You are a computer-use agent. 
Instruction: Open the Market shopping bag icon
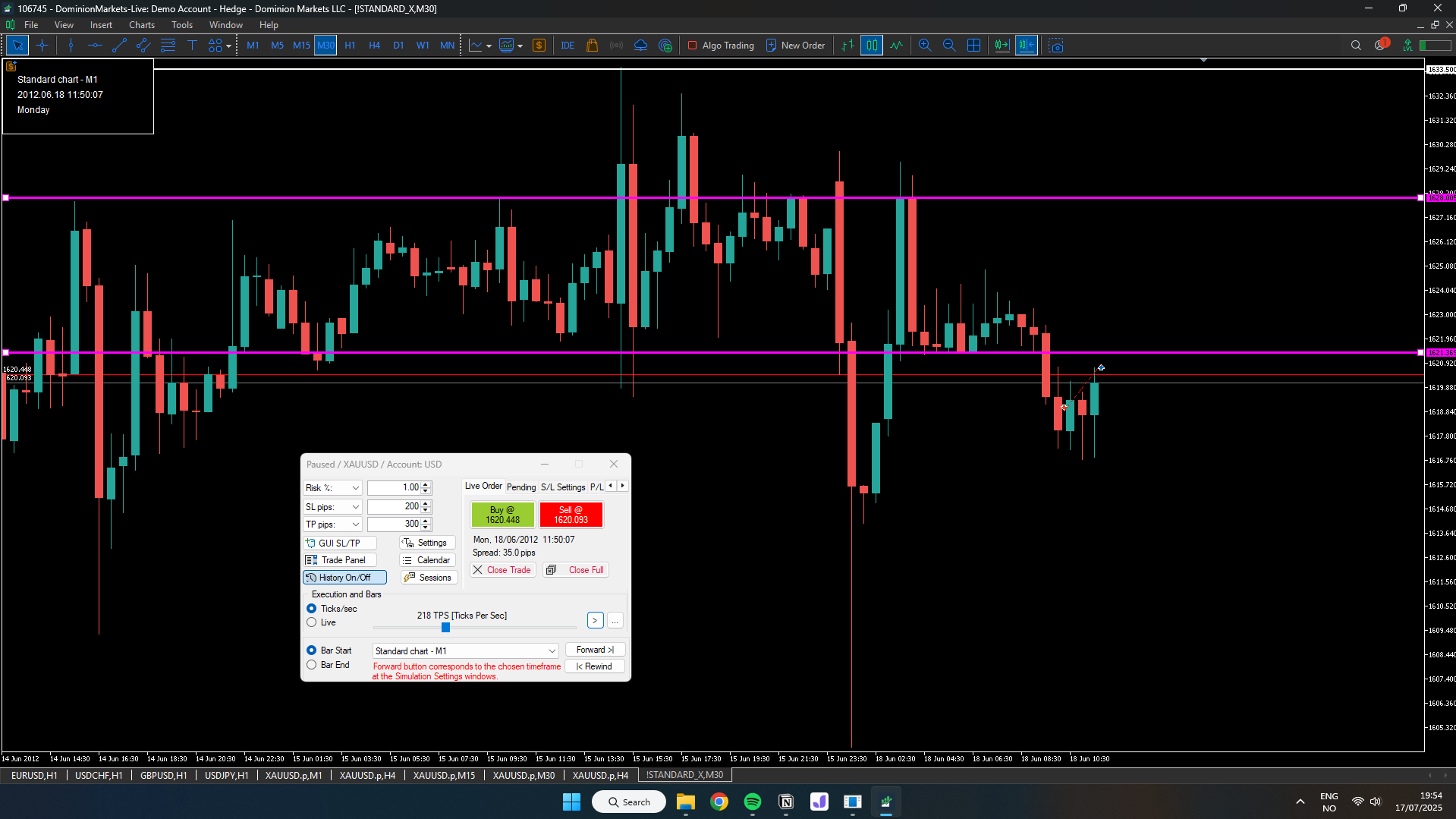(x=592, y=46)
